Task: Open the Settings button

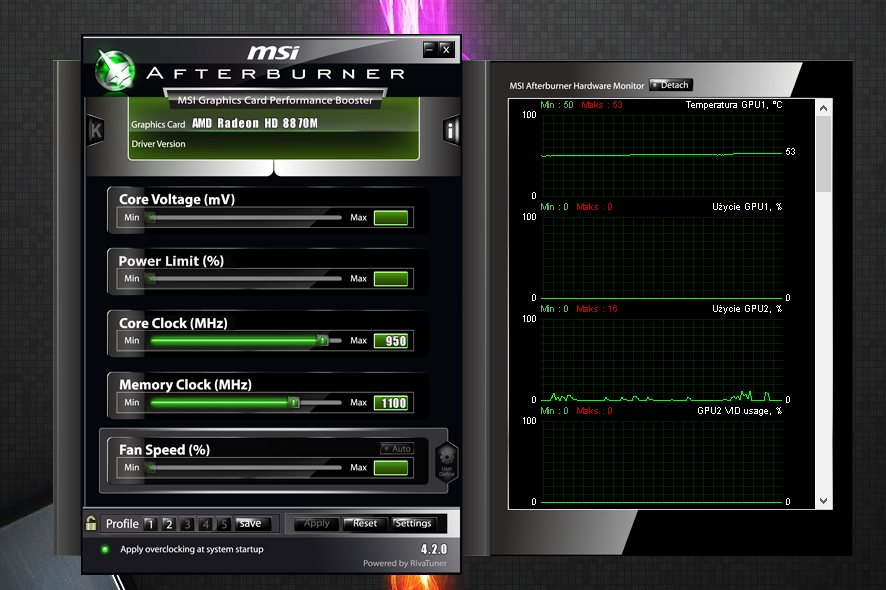Action: [x=413, y=524]
